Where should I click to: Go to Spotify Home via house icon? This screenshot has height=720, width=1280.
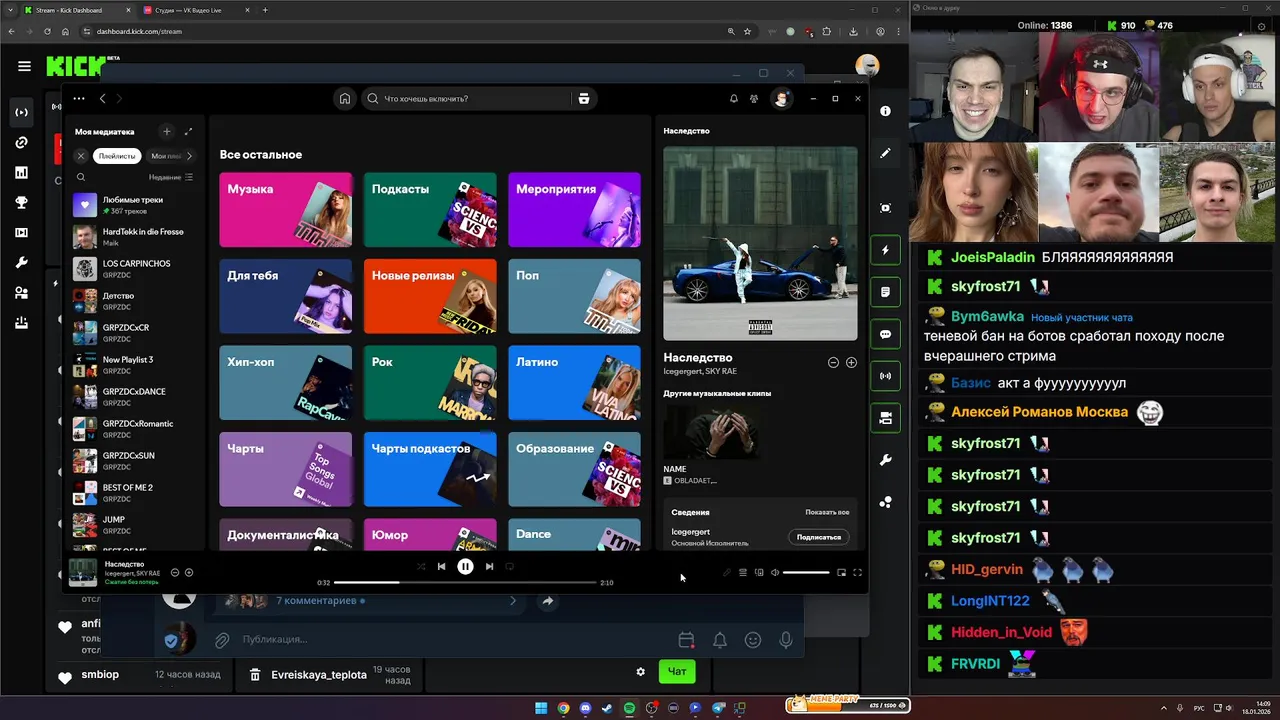point(345,98)
